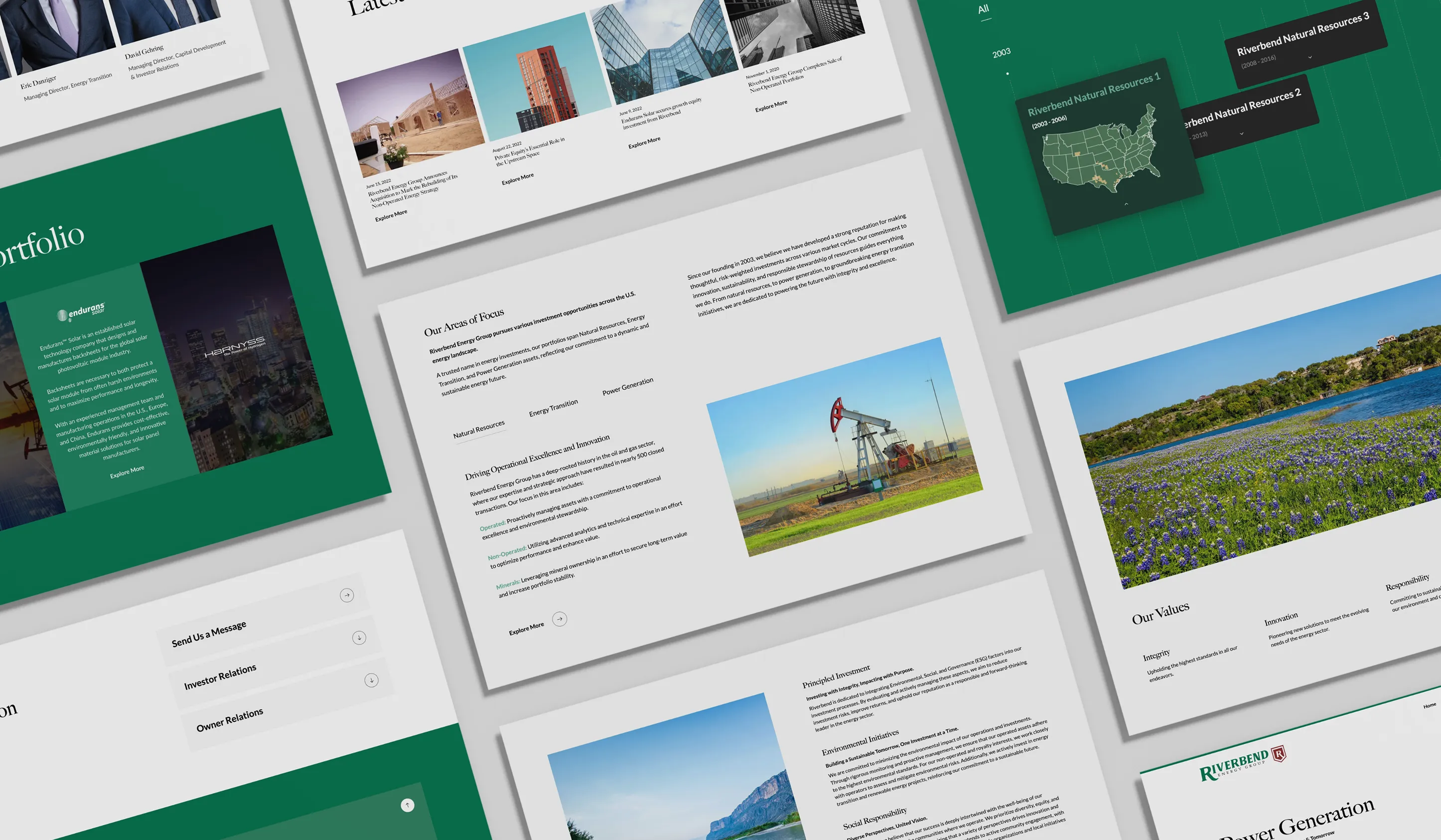1441x840 pixels.
Task: Click Explore More under the November 1, 2020 article
Action: pyautogui.click(x=771, y=106)
